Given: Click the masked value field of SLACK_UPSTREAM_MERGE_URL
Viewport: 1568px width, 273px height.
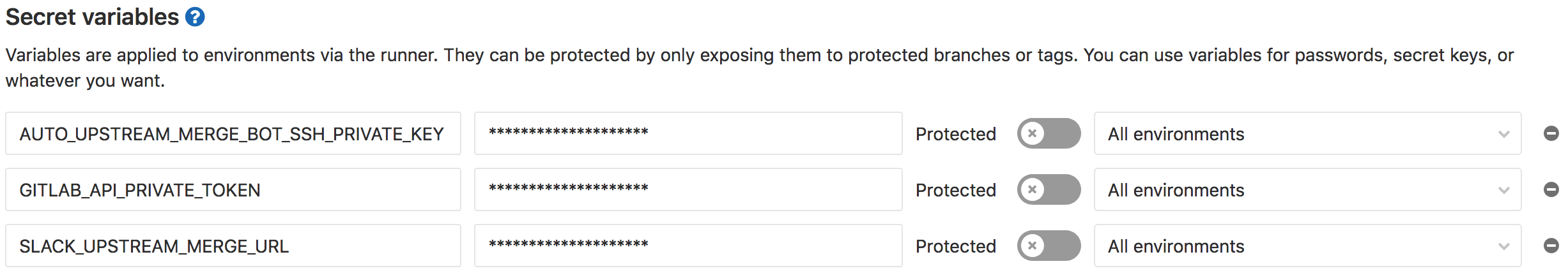Looking at the screenshot, I should coord(688,246).
